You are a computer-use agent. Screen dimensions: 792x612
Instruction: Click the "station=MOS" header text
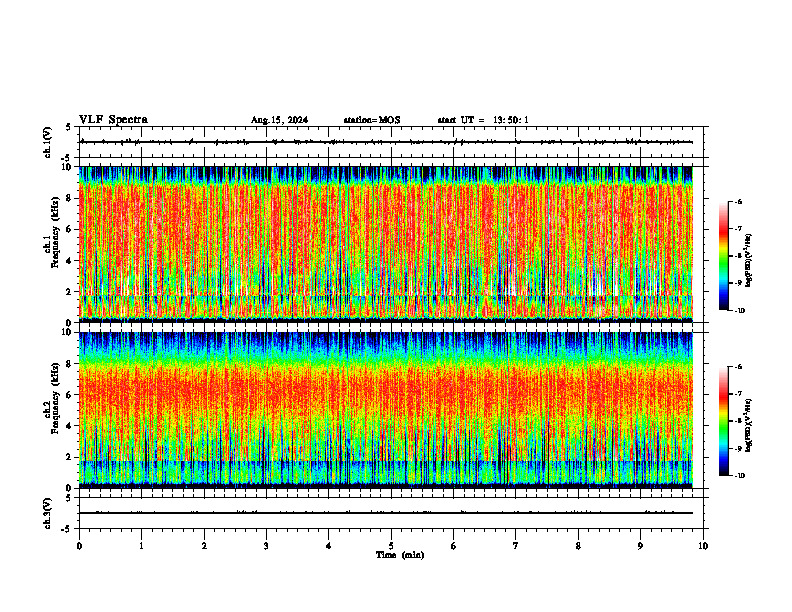coord(372,120)
